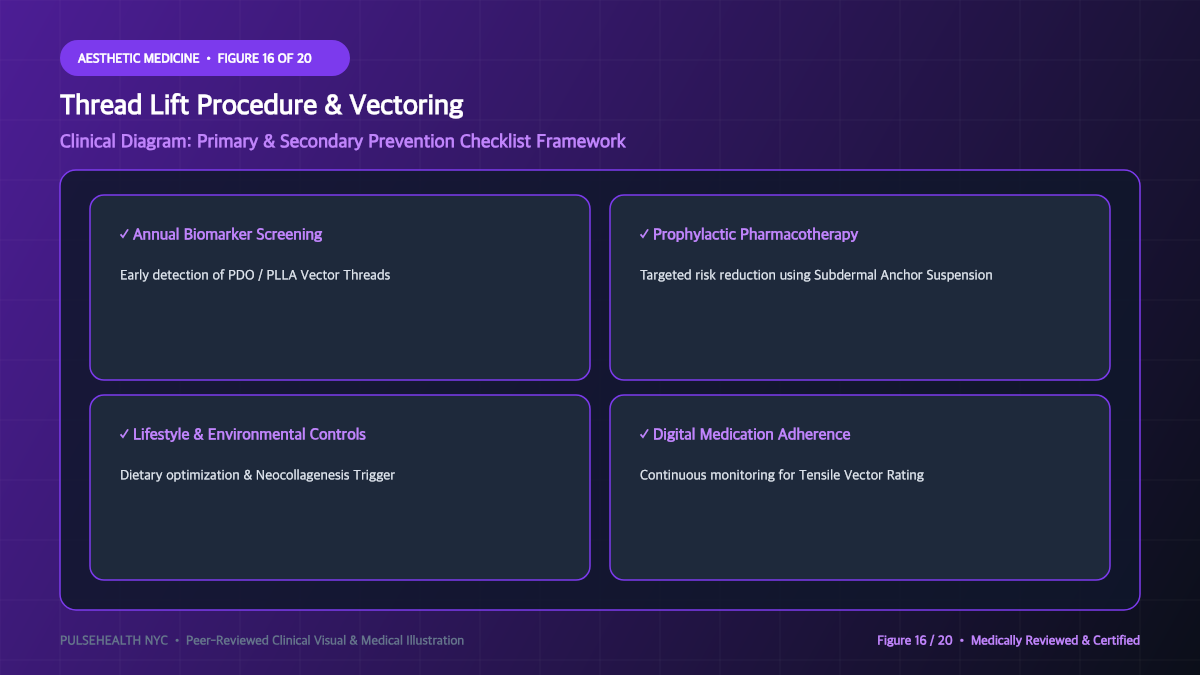
Task: Click the Tensile Vector Rating description
Action: tap(782, 475)
